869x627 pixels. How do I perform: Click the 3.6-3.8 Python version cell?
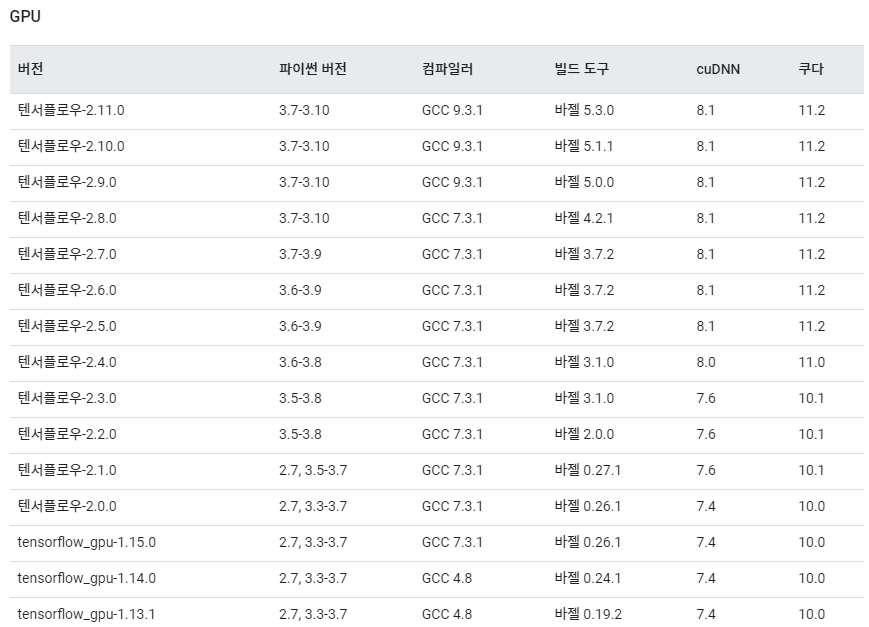coord(300,362)
